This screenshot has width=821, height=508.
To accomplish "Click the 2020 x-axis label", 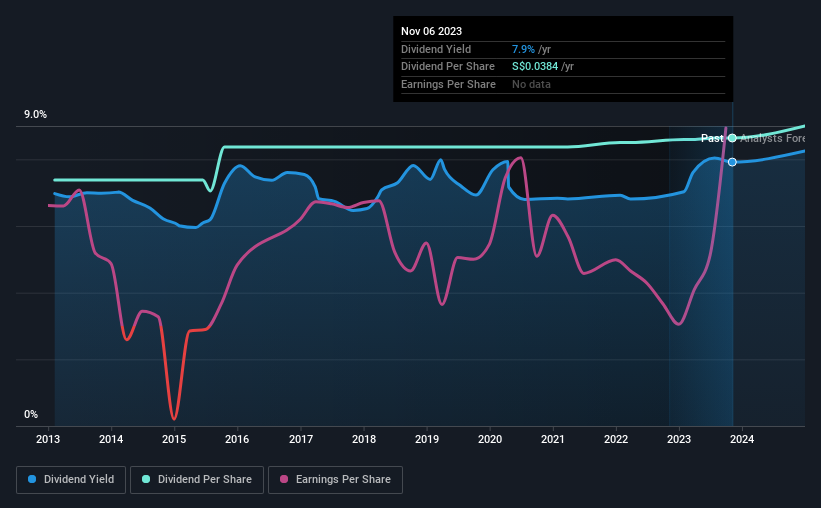I will (x=490, y=439).
